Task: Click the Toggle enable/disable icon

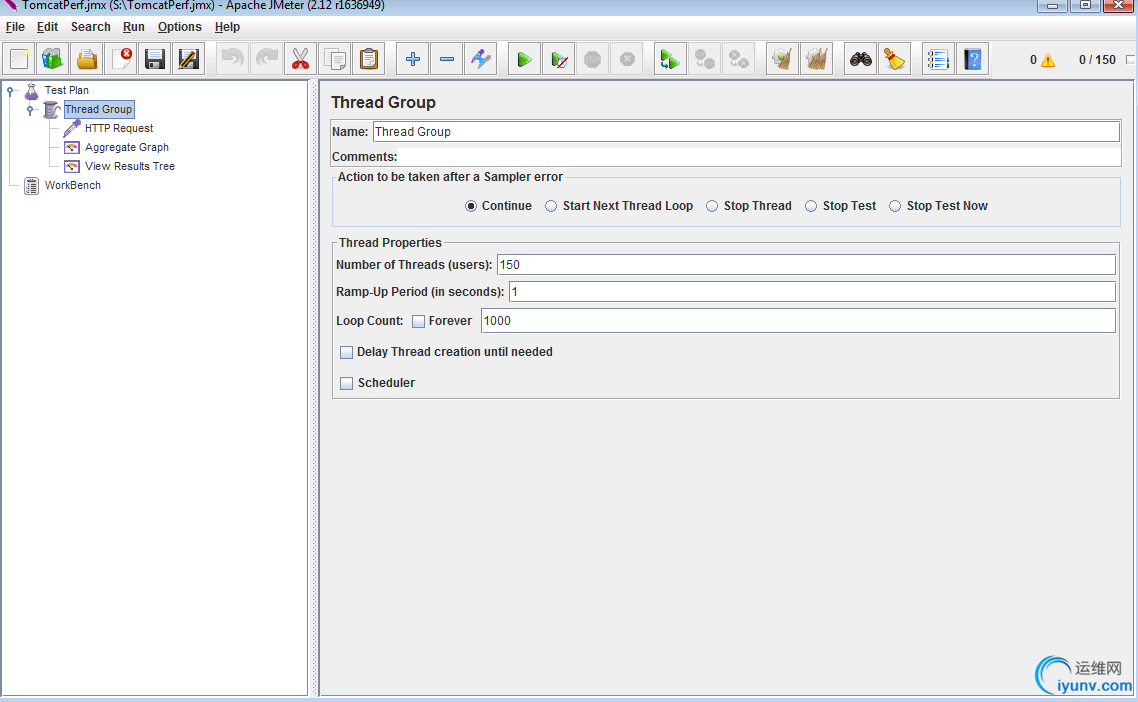Action: pyautogui.click(x=480, y=59)
